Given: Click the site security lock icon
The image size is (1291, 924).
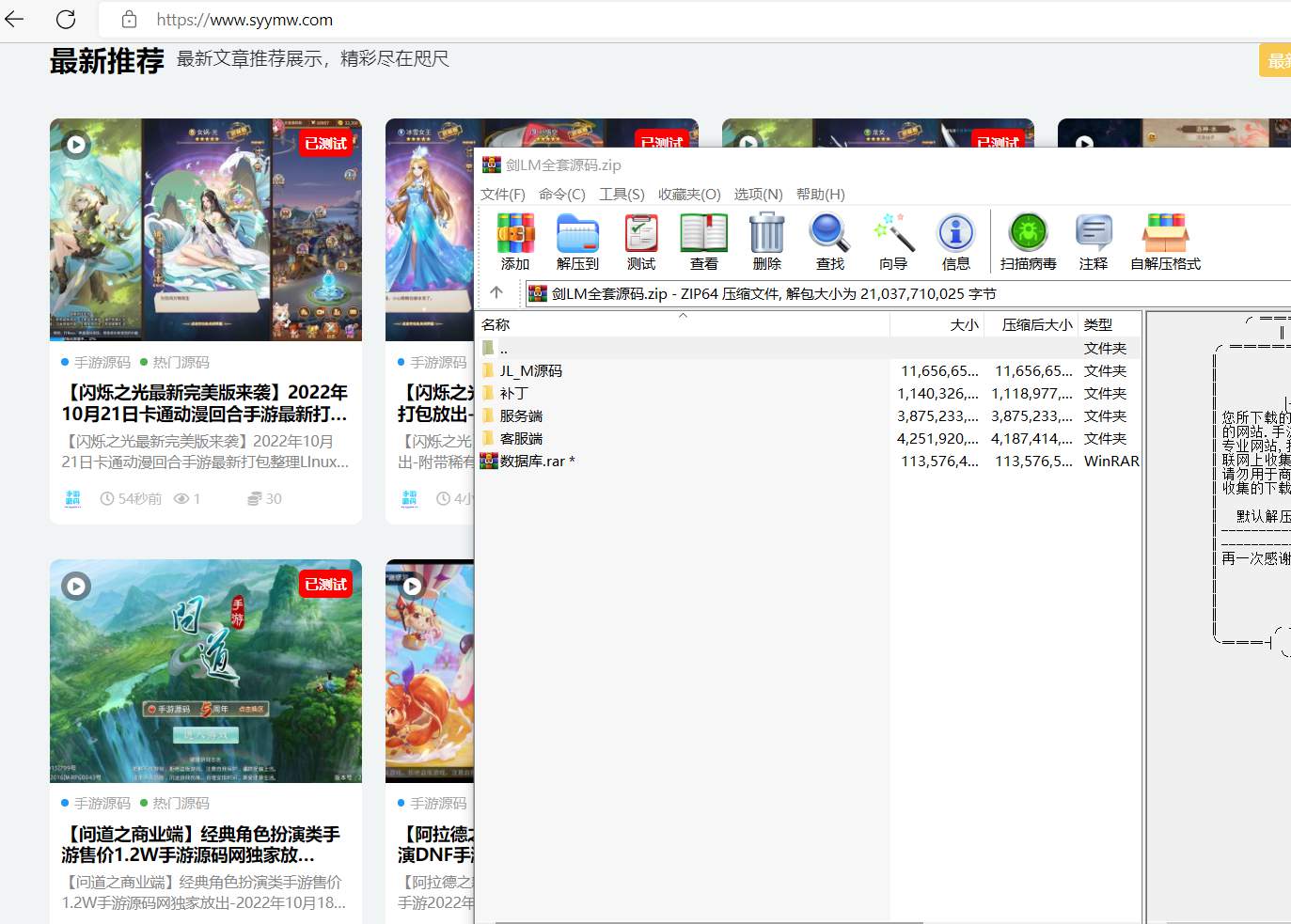Looking at the screenshot, I should pyautogui.click(x=130, y=20).
